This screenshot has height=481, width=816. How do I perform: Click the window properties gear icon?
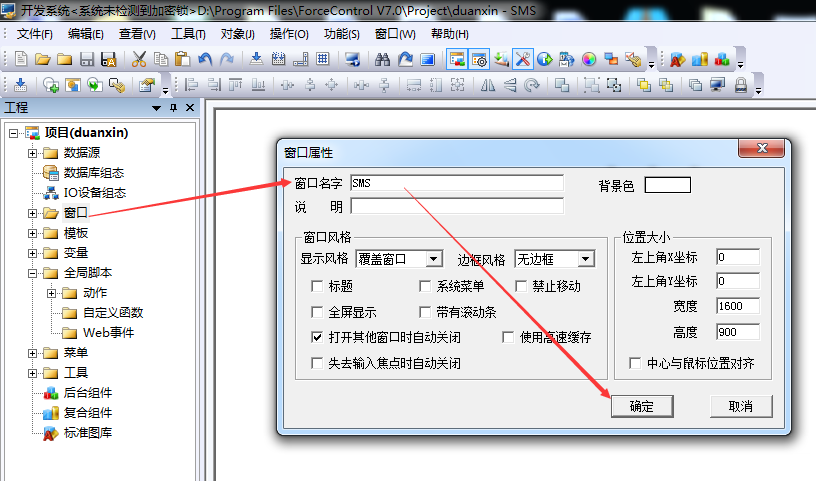(479, 59)
